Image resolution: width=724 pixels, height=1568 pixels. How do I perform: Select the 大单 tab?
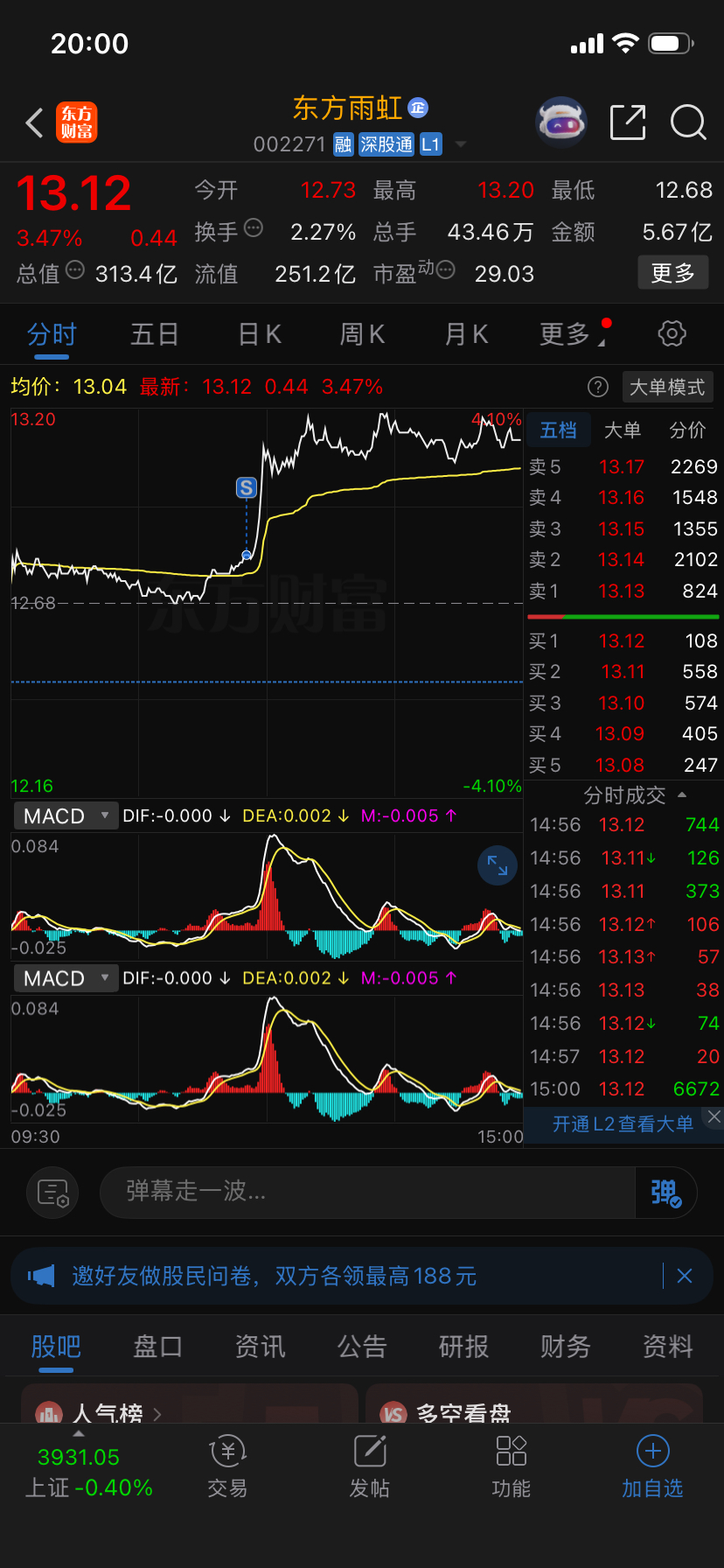[x=623, y=430]
